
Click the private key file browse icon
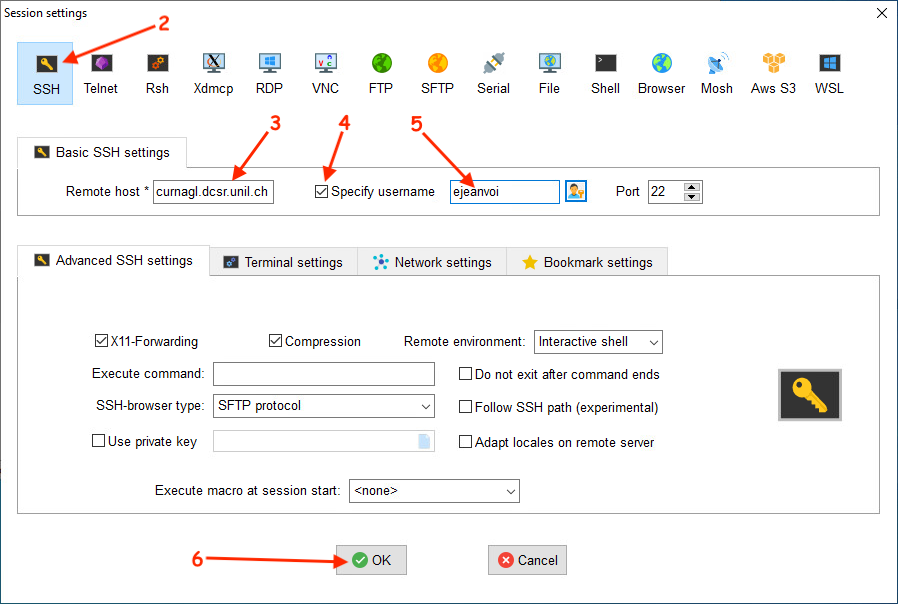pyautogui.click(x=424, y=441)
